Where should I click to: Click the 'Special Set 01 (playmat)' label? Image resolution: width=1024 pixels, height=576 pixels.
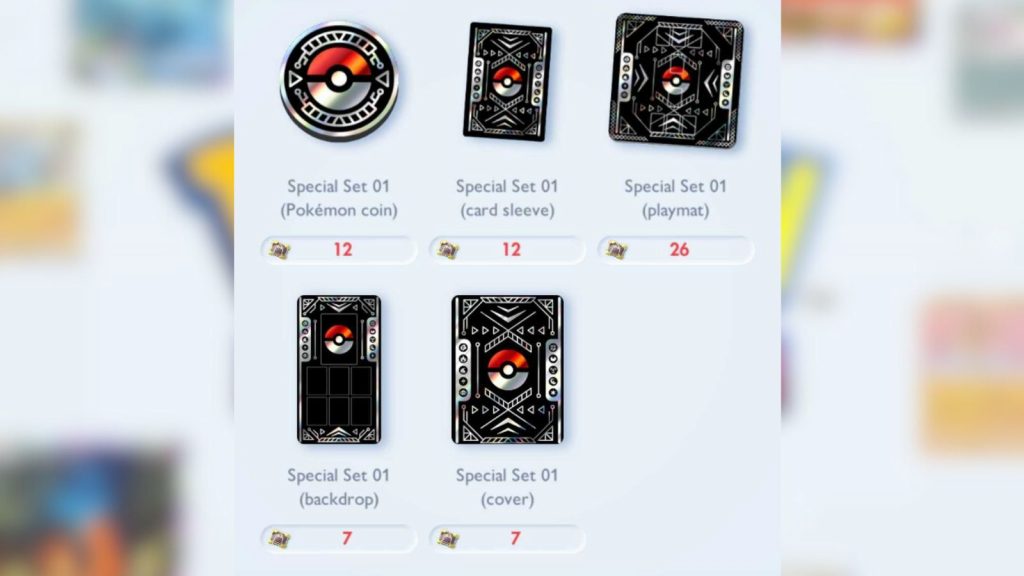[676, 199]
